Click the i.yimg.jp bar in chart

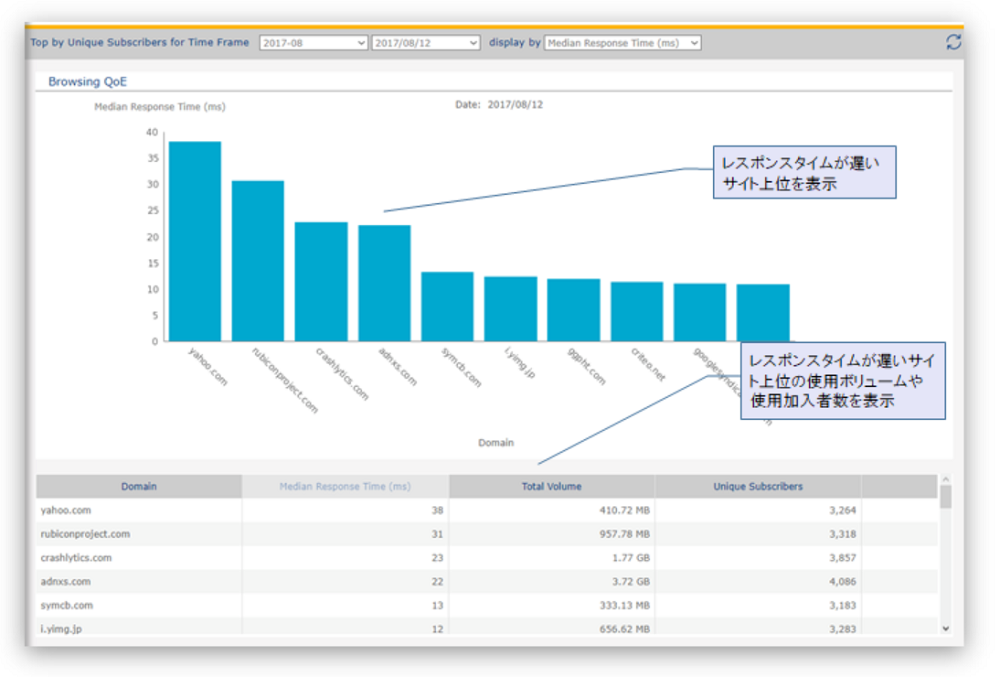(510, 309)
